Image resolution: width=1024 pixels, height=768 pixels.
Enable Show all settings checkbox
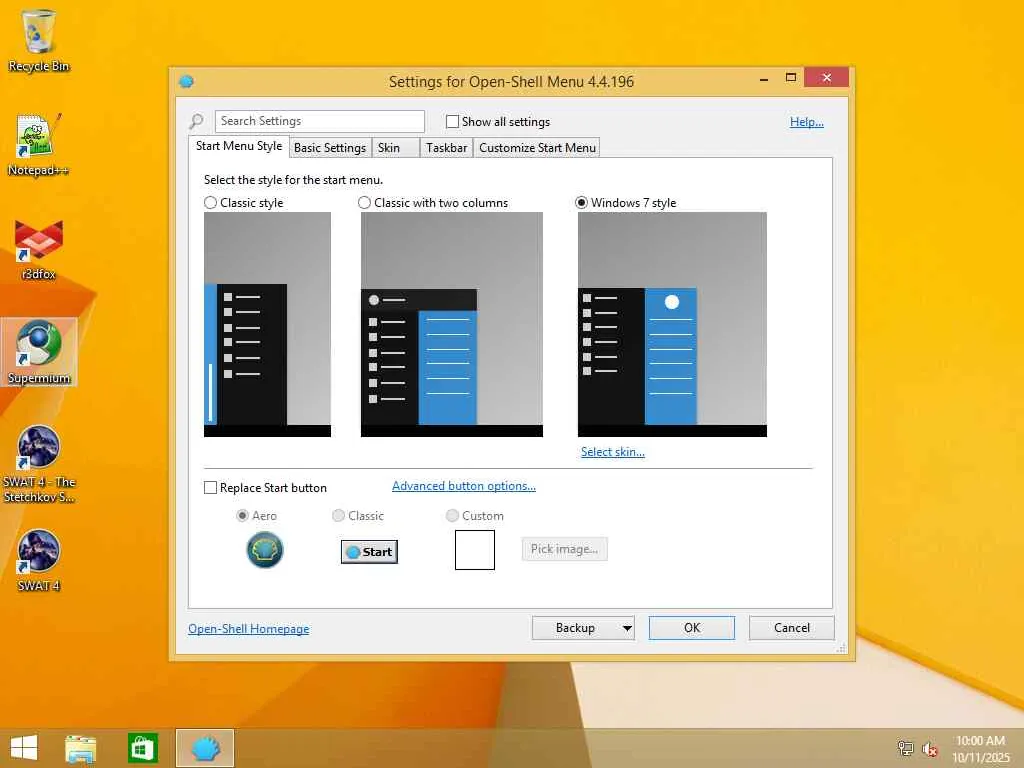point(452,121)
